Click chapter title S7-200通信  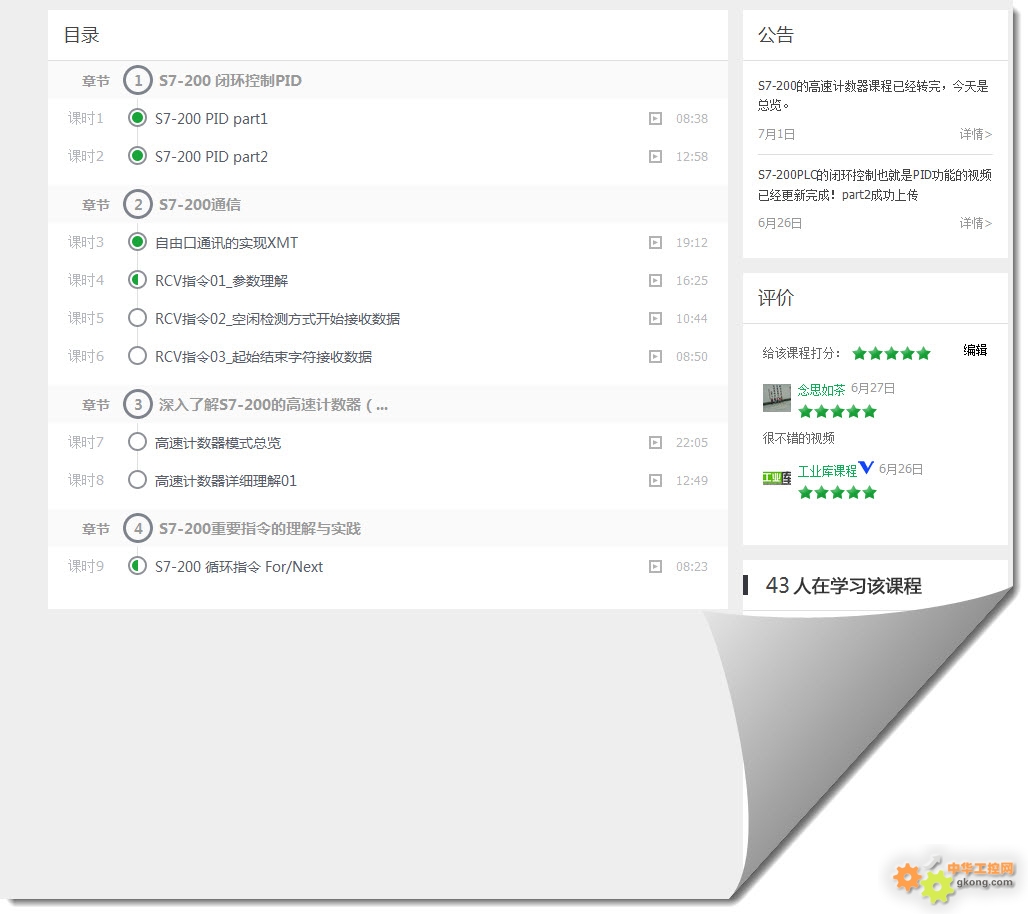point(200,205)
